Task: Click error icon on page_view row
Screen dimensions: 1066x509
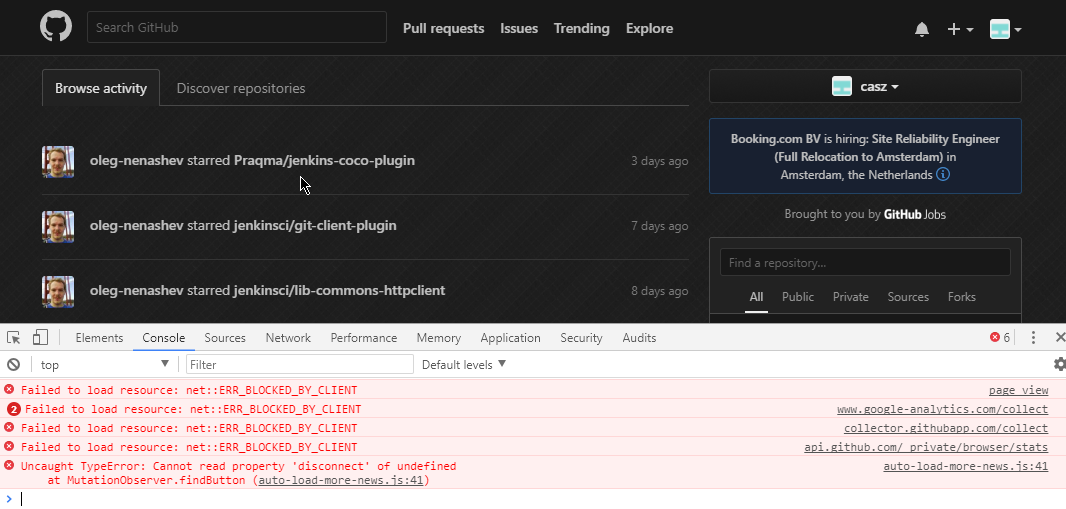Action: tap(9, 389)
